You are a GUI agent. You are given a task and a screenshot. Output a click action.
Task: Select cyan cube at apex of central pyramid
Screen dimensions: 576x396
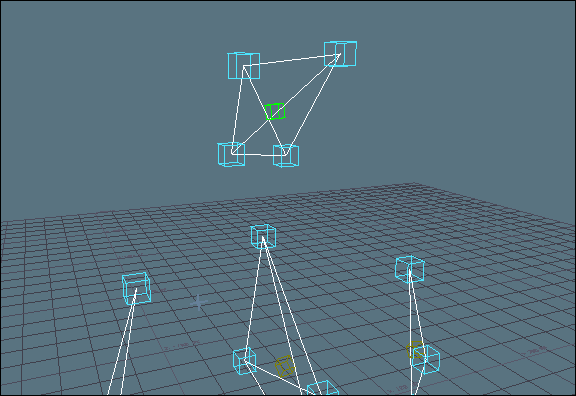263,237
